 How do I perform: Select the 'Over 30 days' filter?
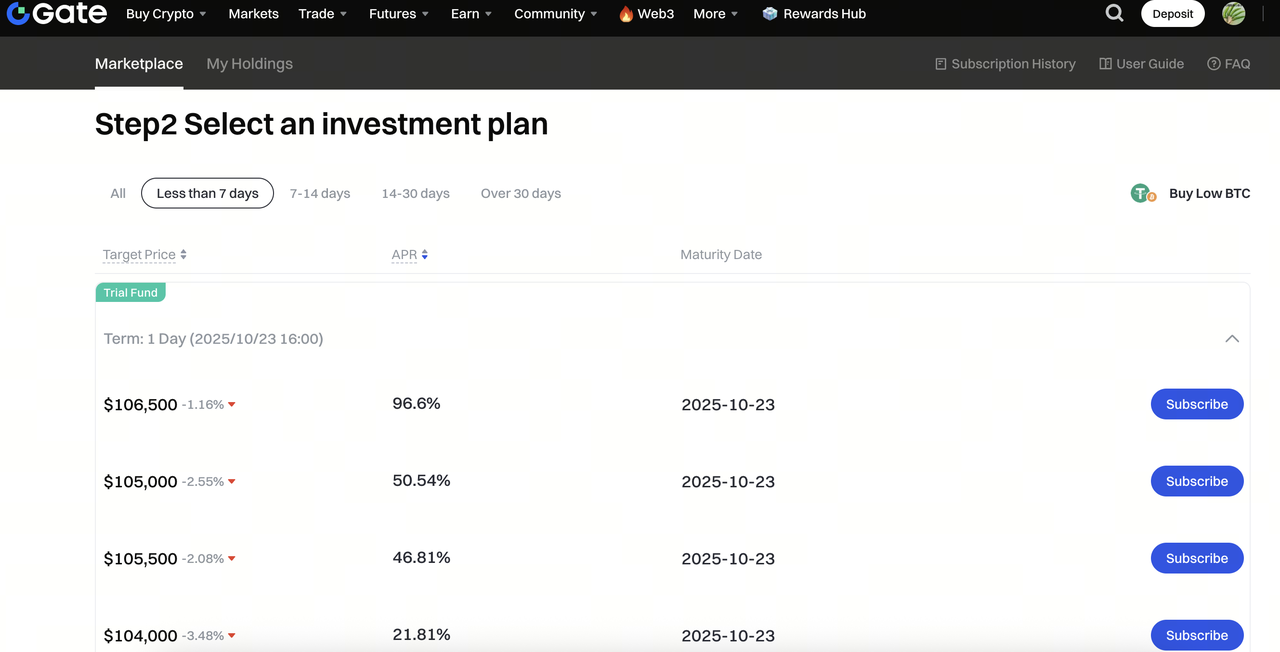[x=521, y=194]
